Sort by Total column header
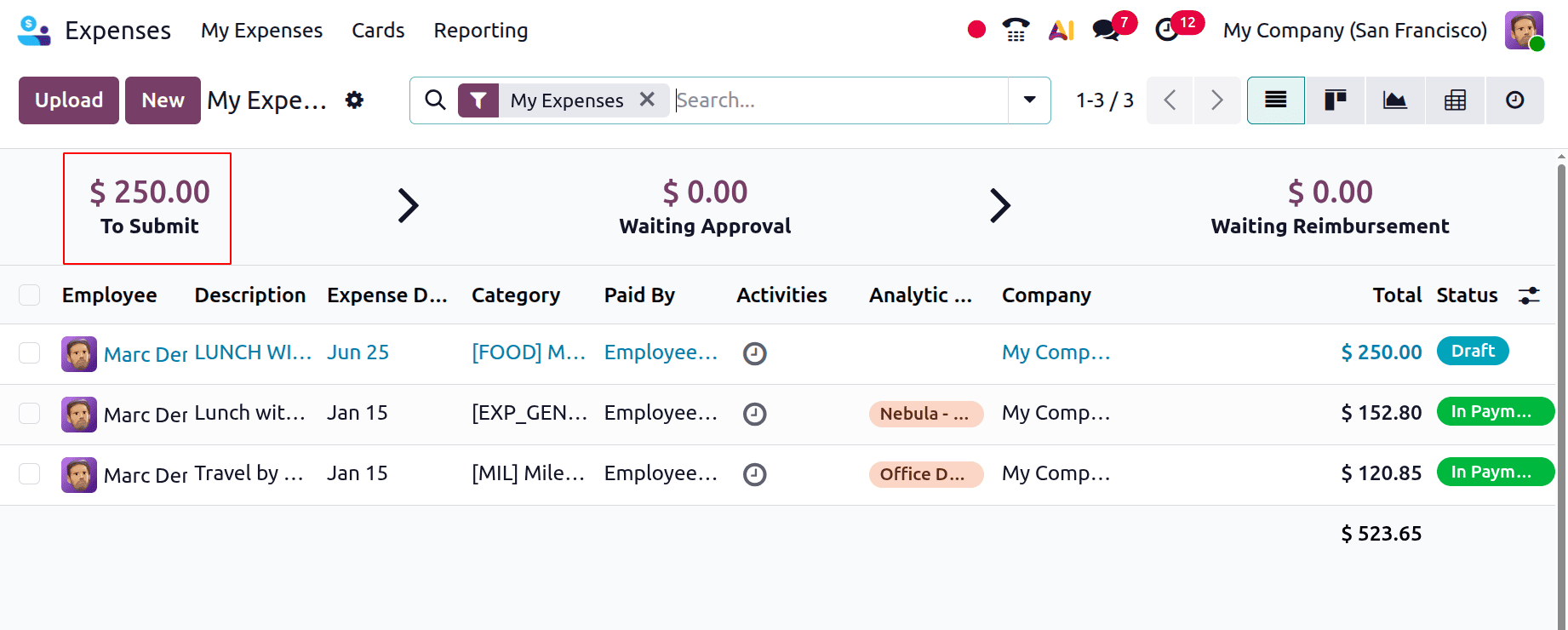This screenshot has height=630, width=1568. tap(1397, 295)
